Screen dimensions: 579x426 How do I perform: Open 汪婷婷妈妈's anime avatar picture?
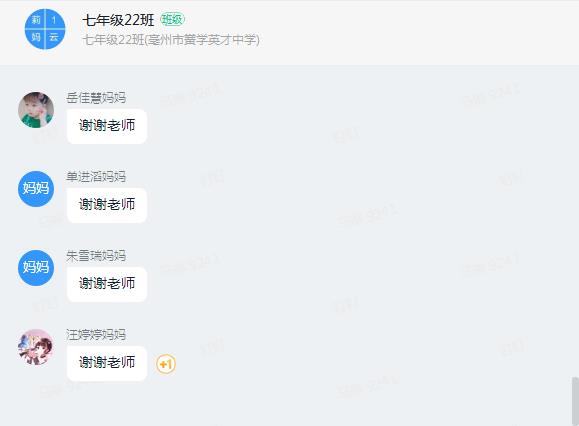(36, 347)
